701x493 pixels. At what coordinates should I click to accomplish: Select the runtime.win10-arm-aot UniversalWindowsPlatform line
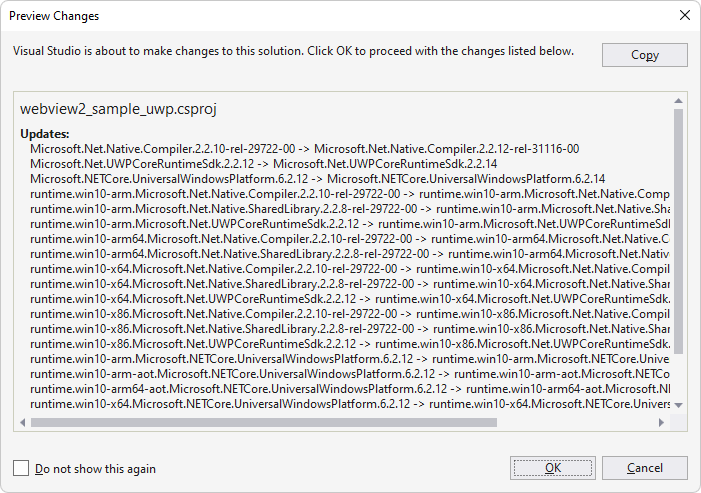click(350, 374)
